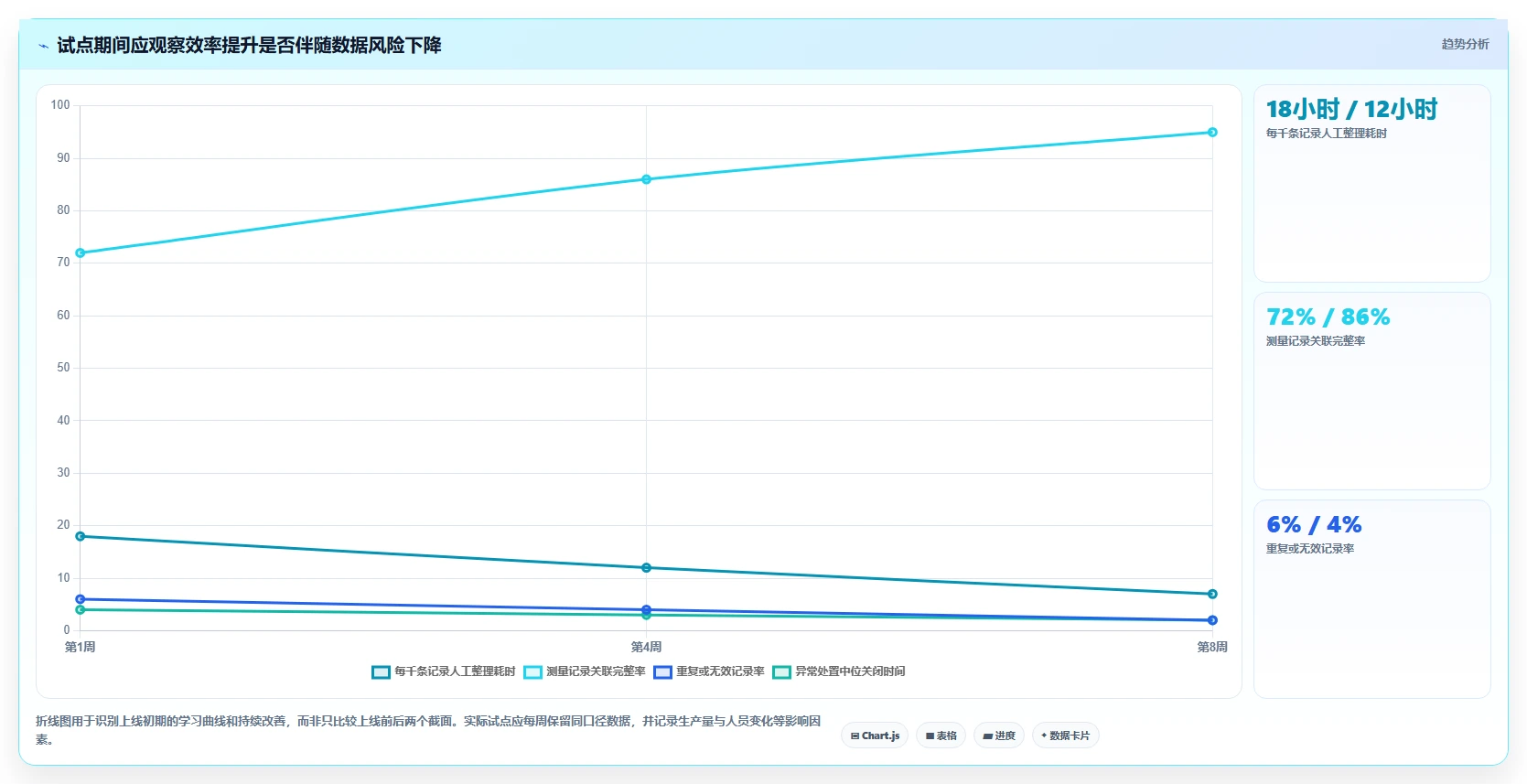Click the 异常处置中位关闭时间 legend label
The width and height of the screenshot is (1527, 784).
point(850,671)
